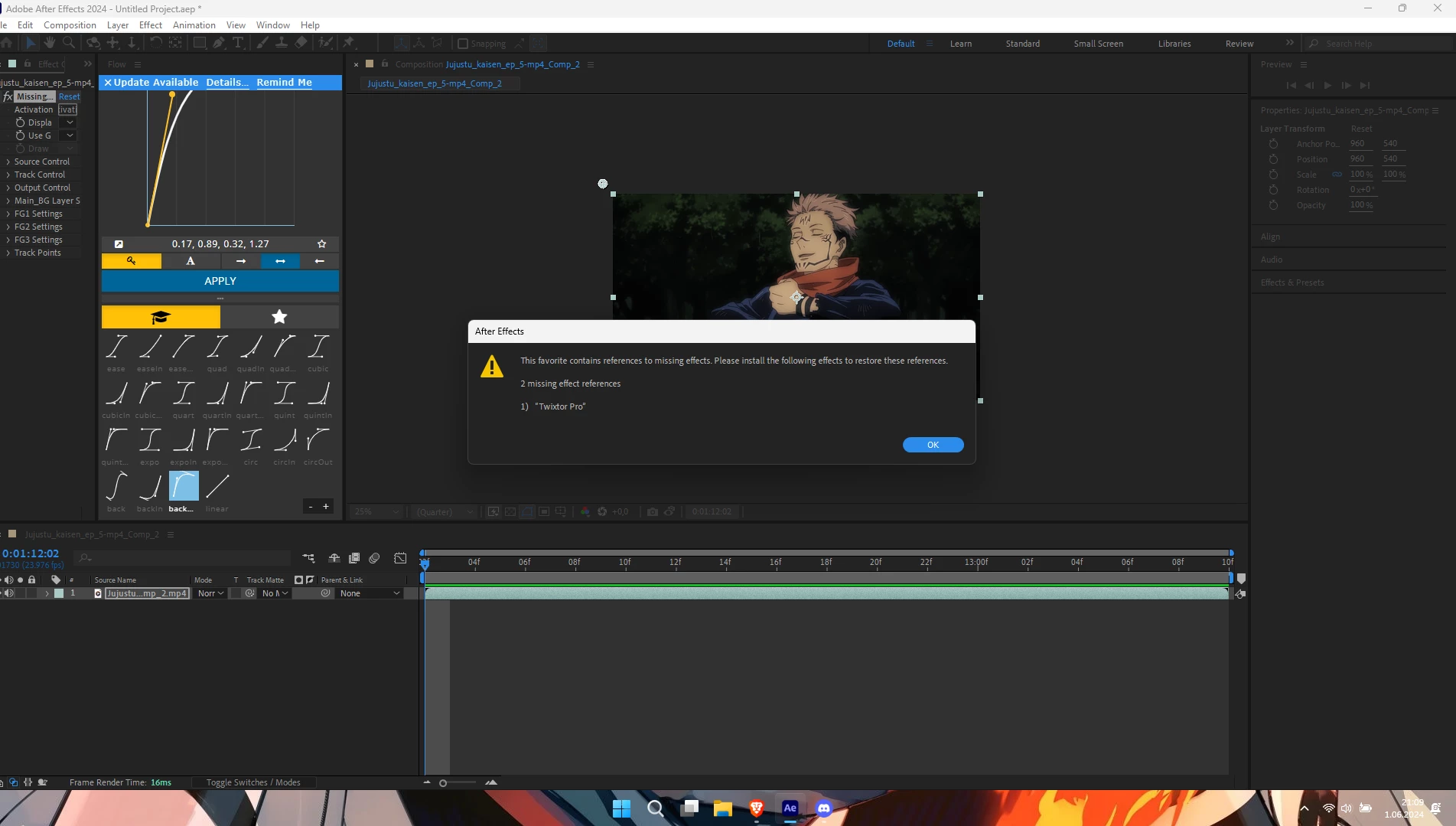The image size is (1456, 826).
Task: Click the Details link in update banner
Action: coord(227,82)
